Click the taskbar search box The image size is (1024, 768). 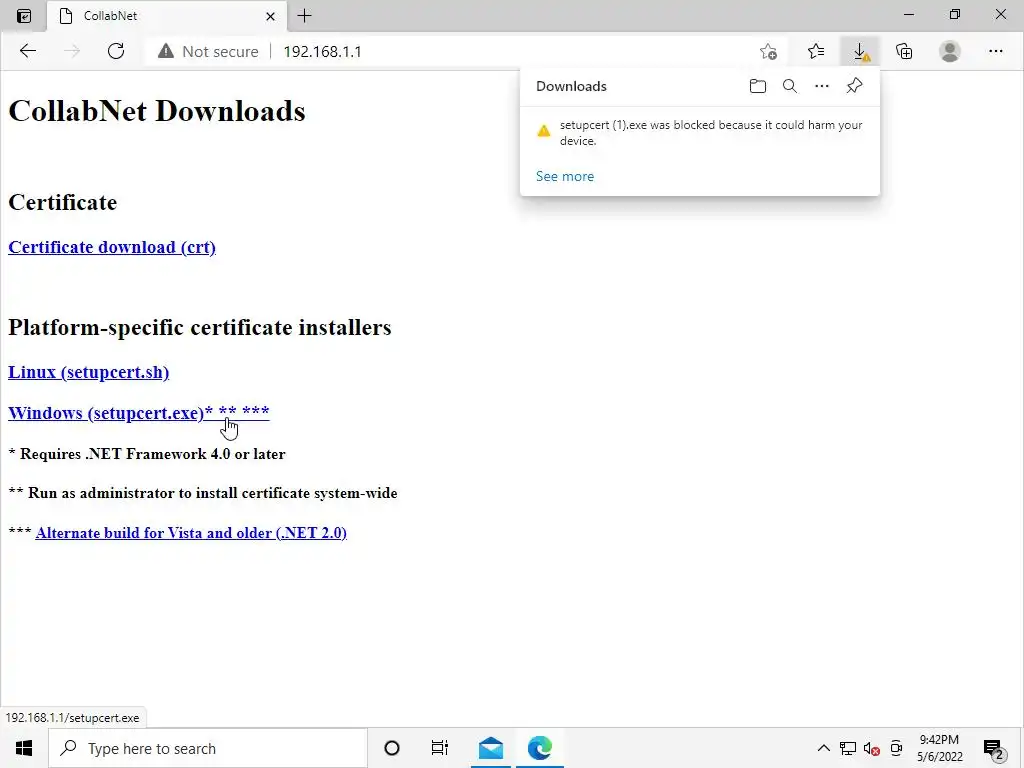click(x=208, y=748)
